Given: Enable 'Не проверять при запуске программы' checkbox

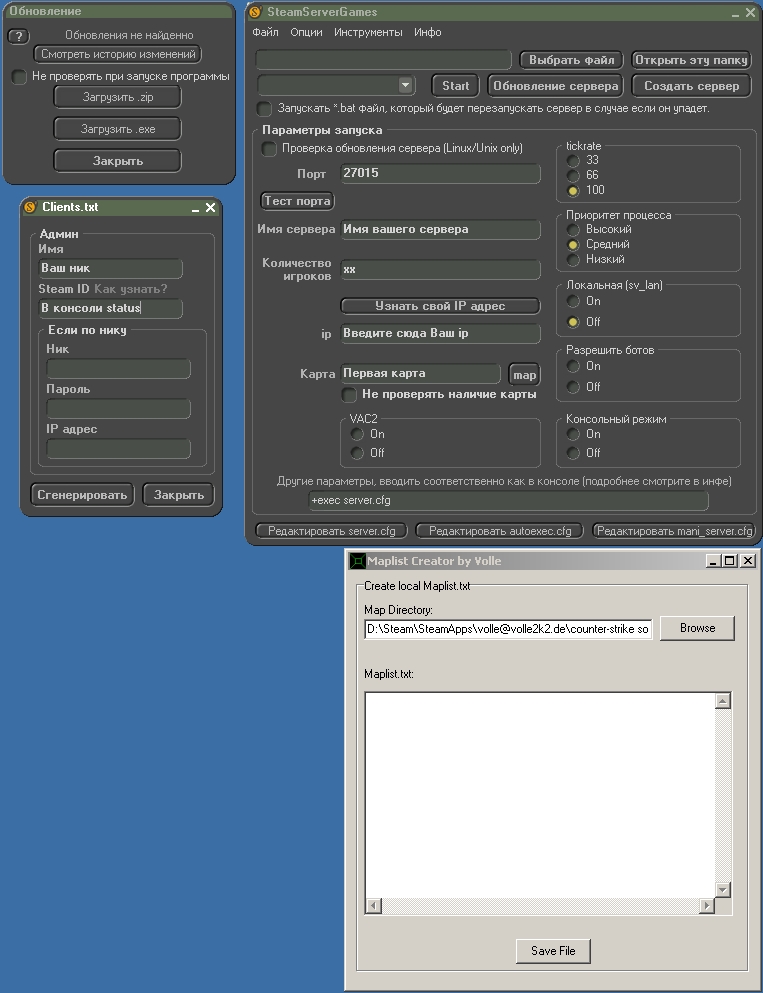Looking at the screenshot, I should 19,77.
